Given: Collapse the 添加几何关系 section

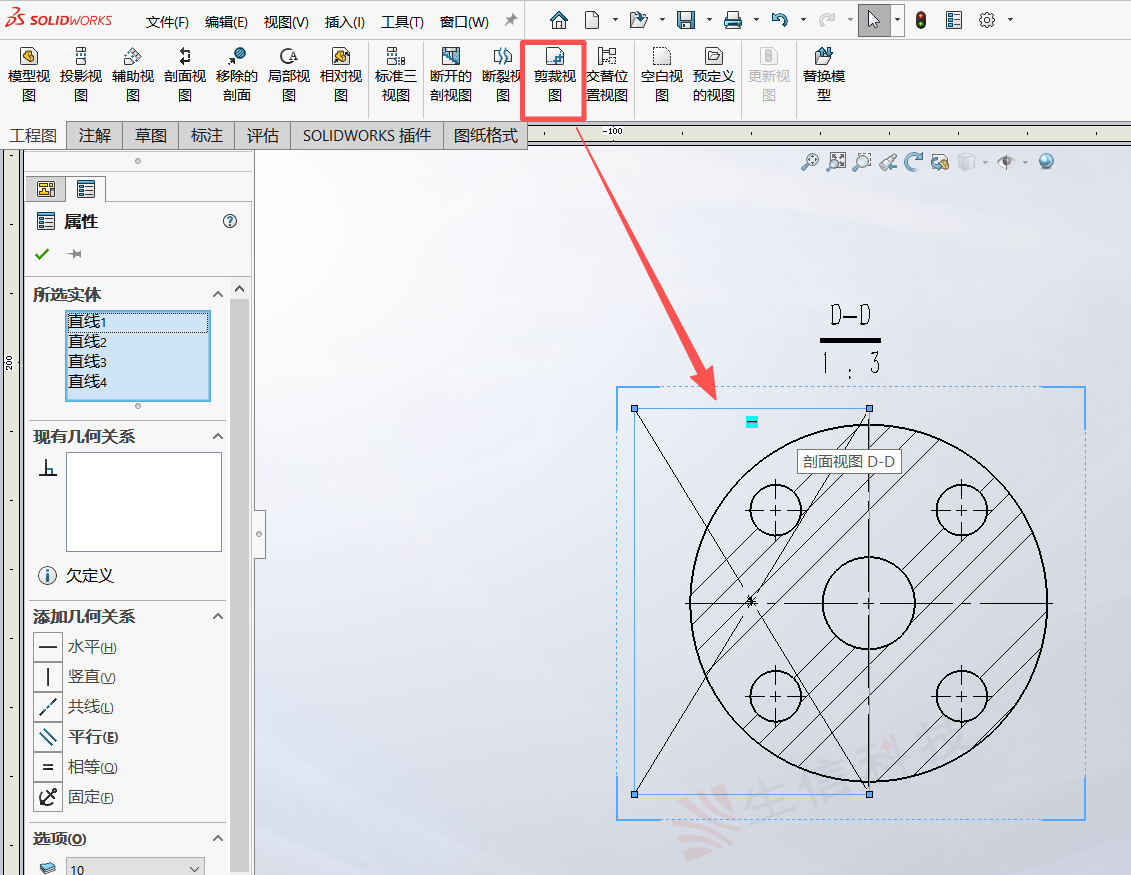Looking at the screenshot, I should pos(218,616).
